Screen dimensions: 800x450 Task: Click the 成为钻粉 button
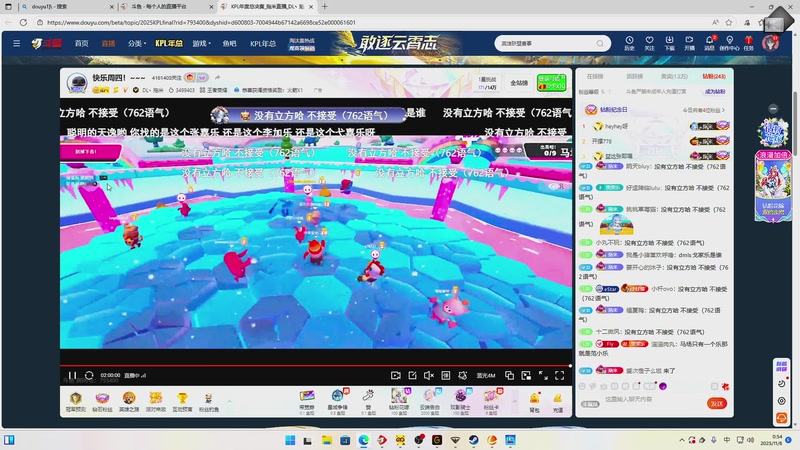(x=715, y=92)
